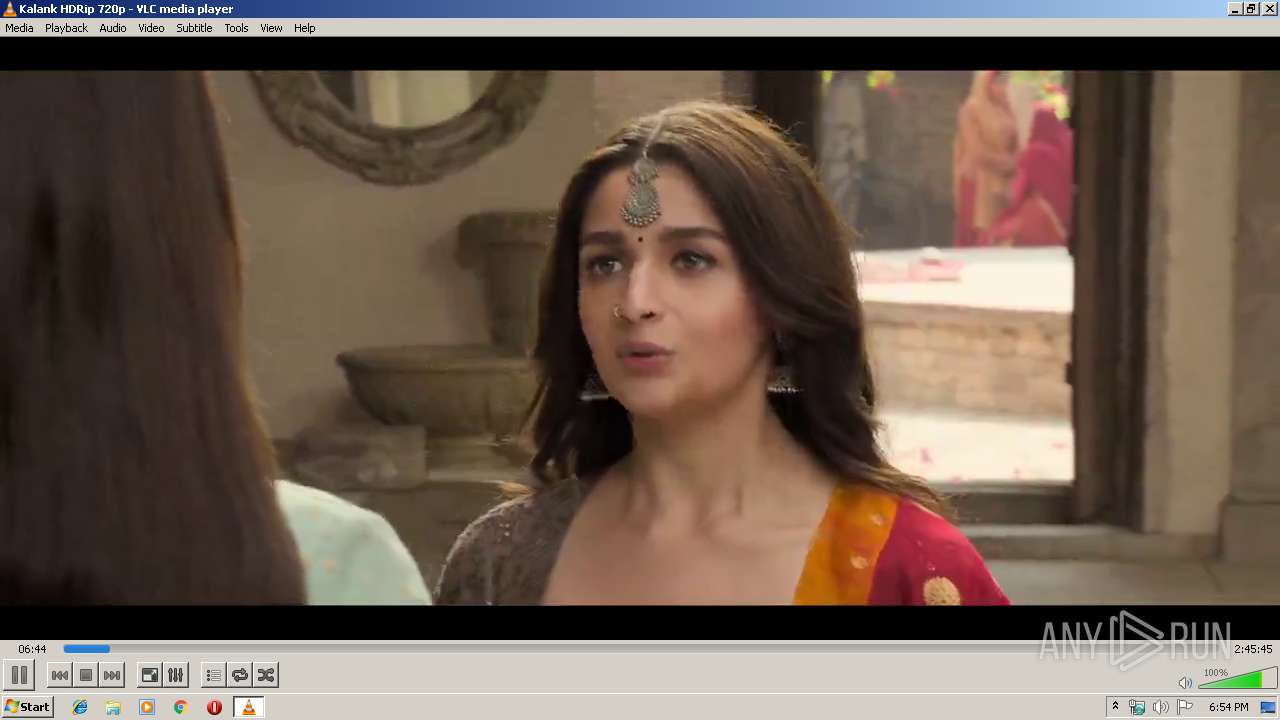
Task: Open the taskbar clock showing 6:54 PM
Action: click(1228, 707)
